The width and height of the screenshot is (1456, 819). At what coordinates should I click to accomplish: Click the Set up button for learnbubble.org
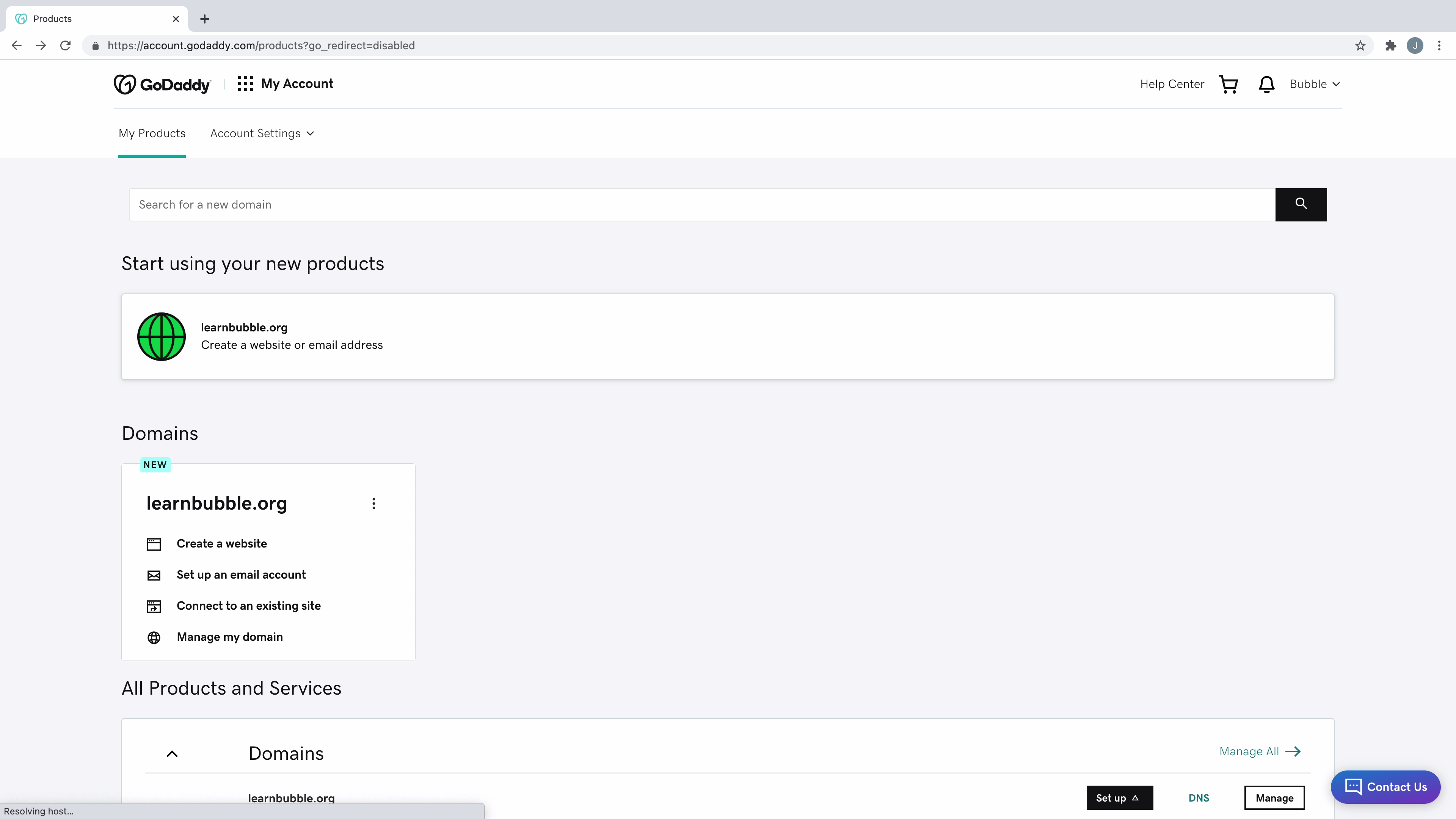click(x=1119, y=797)
